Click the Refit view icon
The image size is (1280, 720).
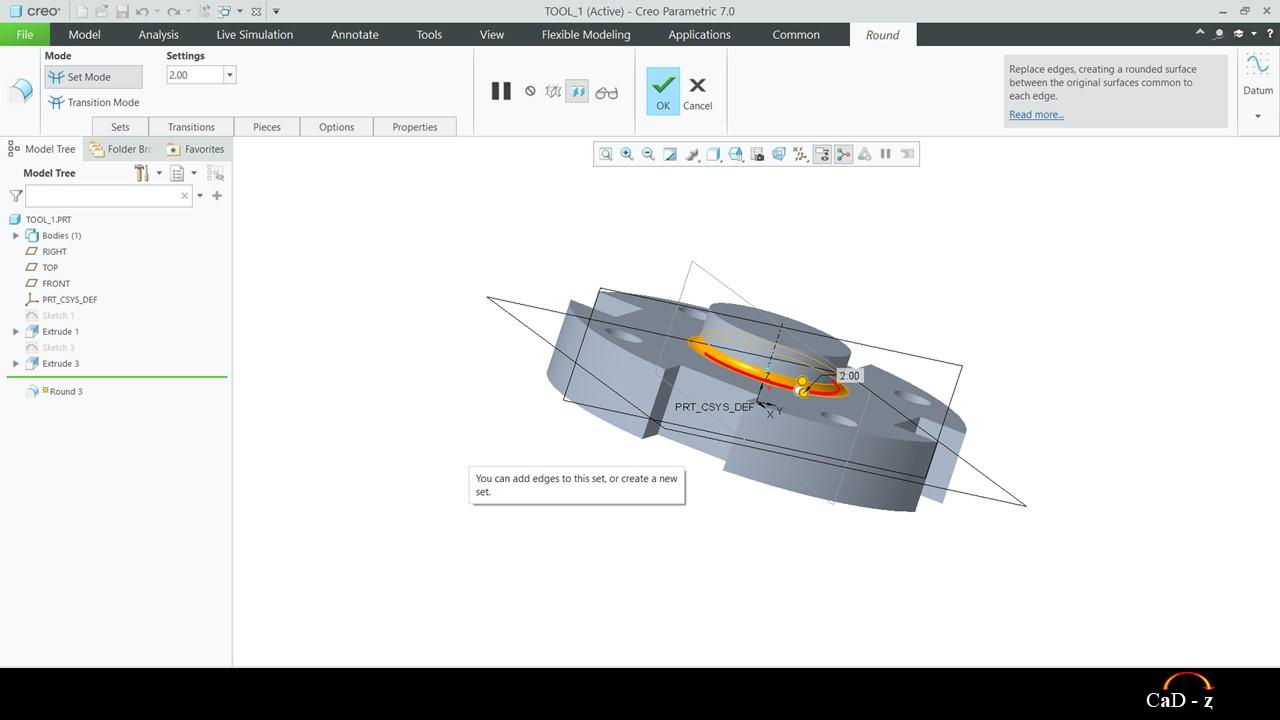(x=605, y=154)
